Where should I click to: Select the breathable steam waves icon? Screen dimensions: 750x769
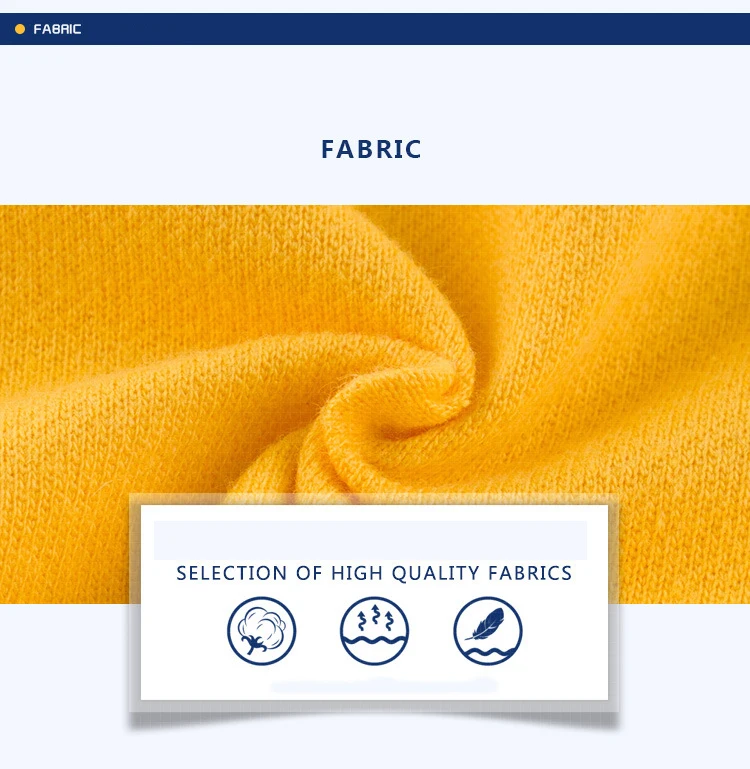(374, 631)
